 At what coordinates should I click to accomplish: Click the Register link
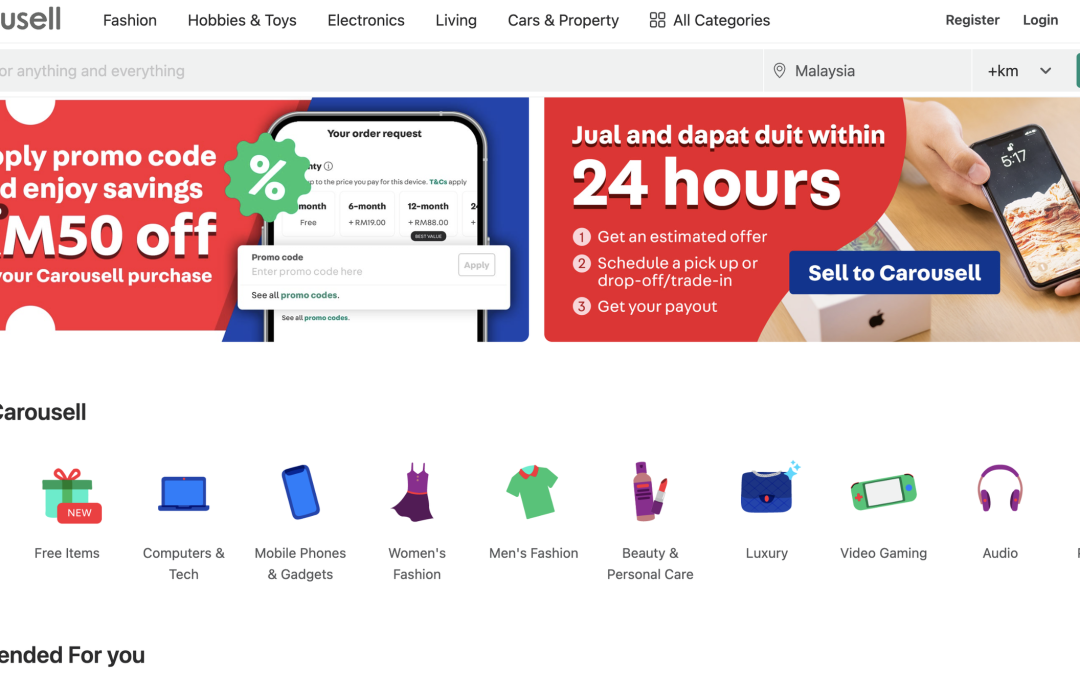tap(972, 20)
